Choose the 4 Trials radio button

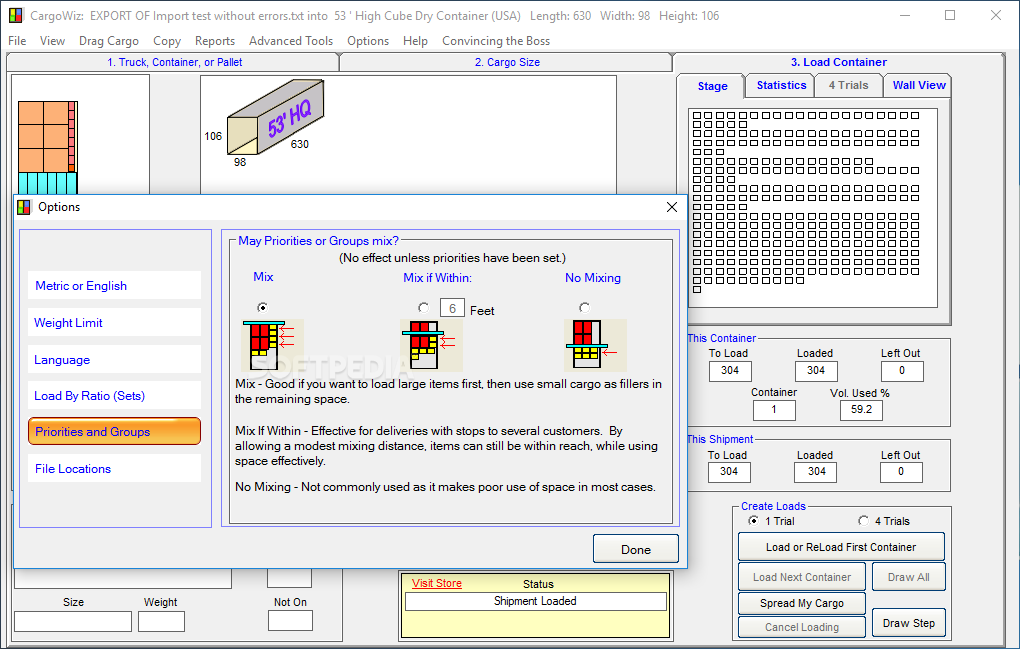point(863,520)
